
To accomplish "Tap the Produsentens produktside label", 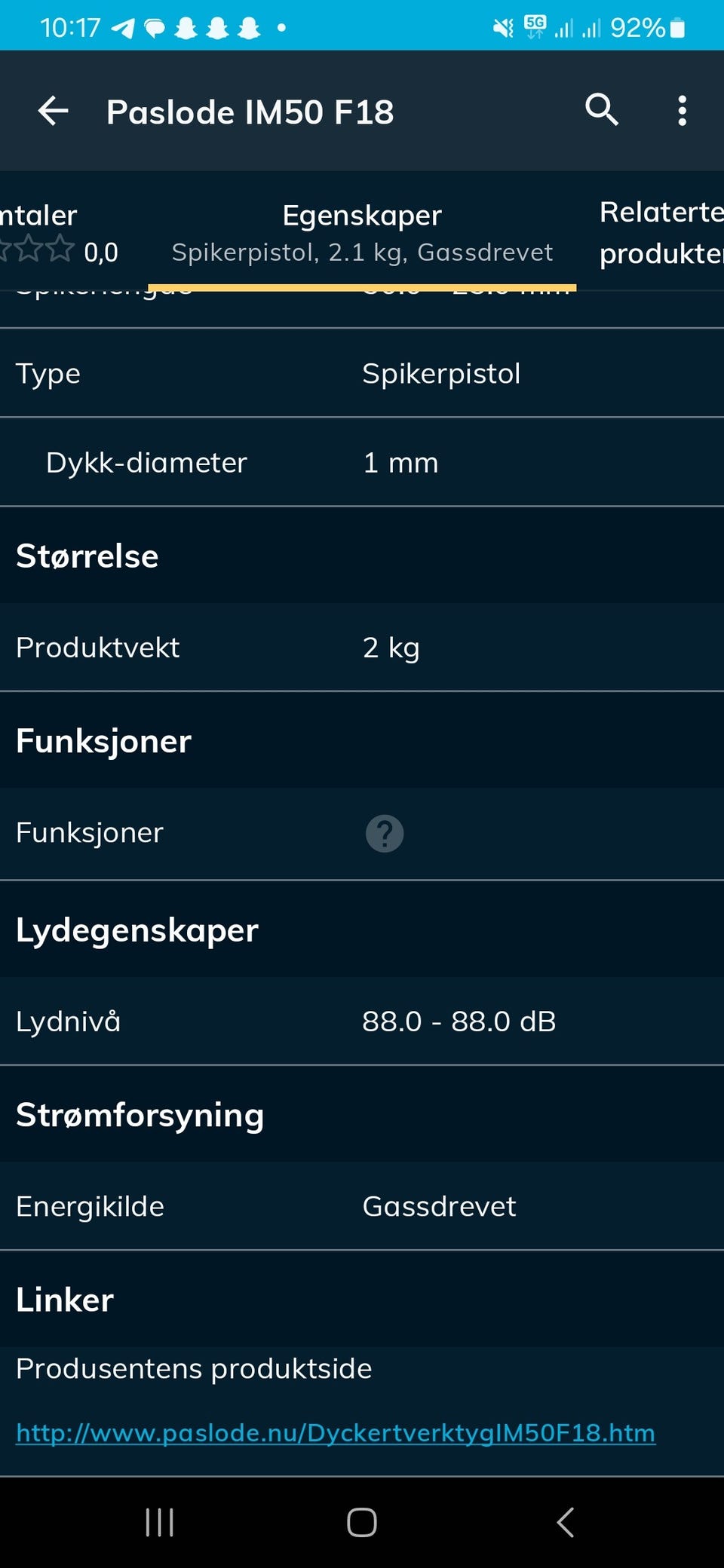I will click(194, 1368).
